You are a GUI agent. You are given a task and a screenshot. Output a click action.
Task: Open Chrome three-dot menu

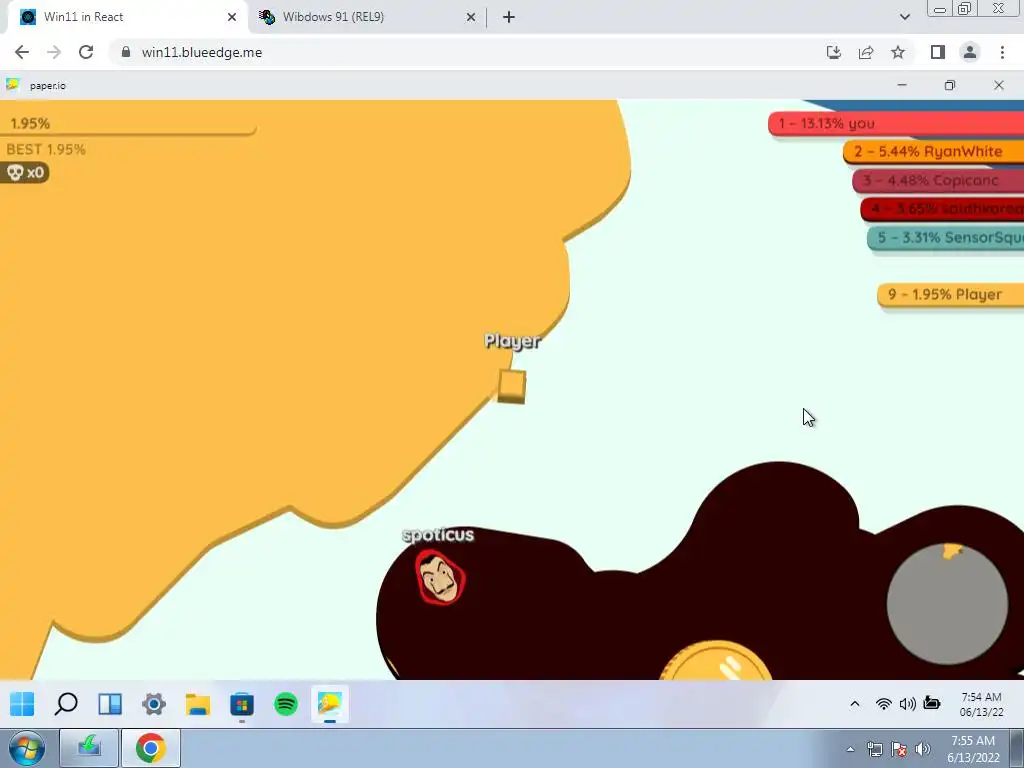(x=1002, y=52)
